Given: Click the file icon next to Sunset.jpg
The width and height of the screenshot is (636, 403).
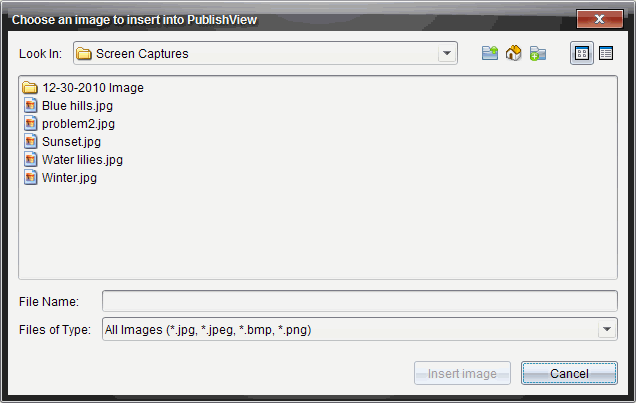Looking at the screenshot, I should [x=30, y=142].
